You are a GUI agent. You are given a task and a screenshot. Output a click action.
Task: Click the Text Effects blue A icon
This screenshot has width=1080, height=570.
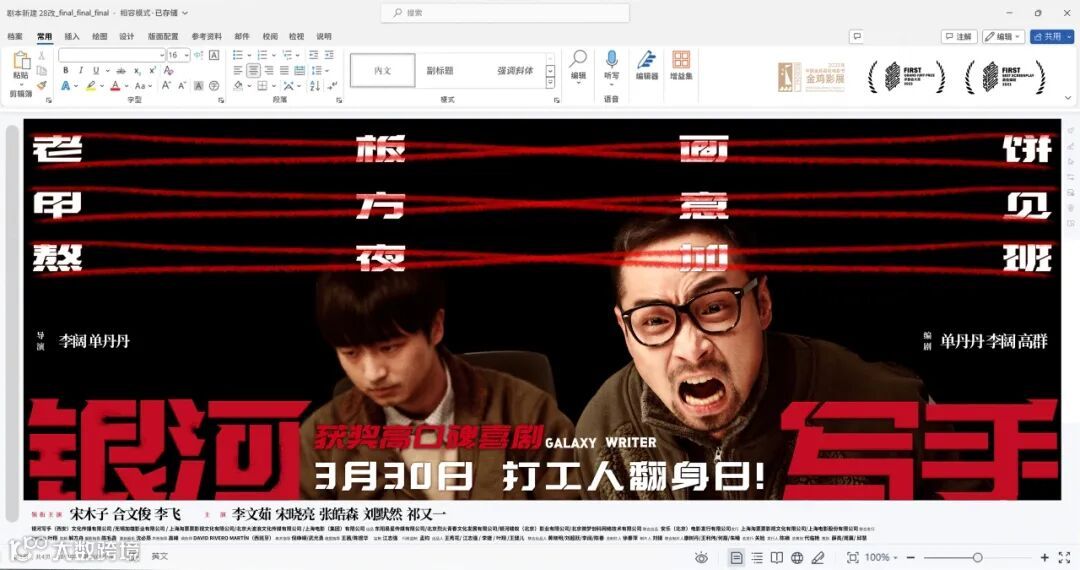pos(65,86)
